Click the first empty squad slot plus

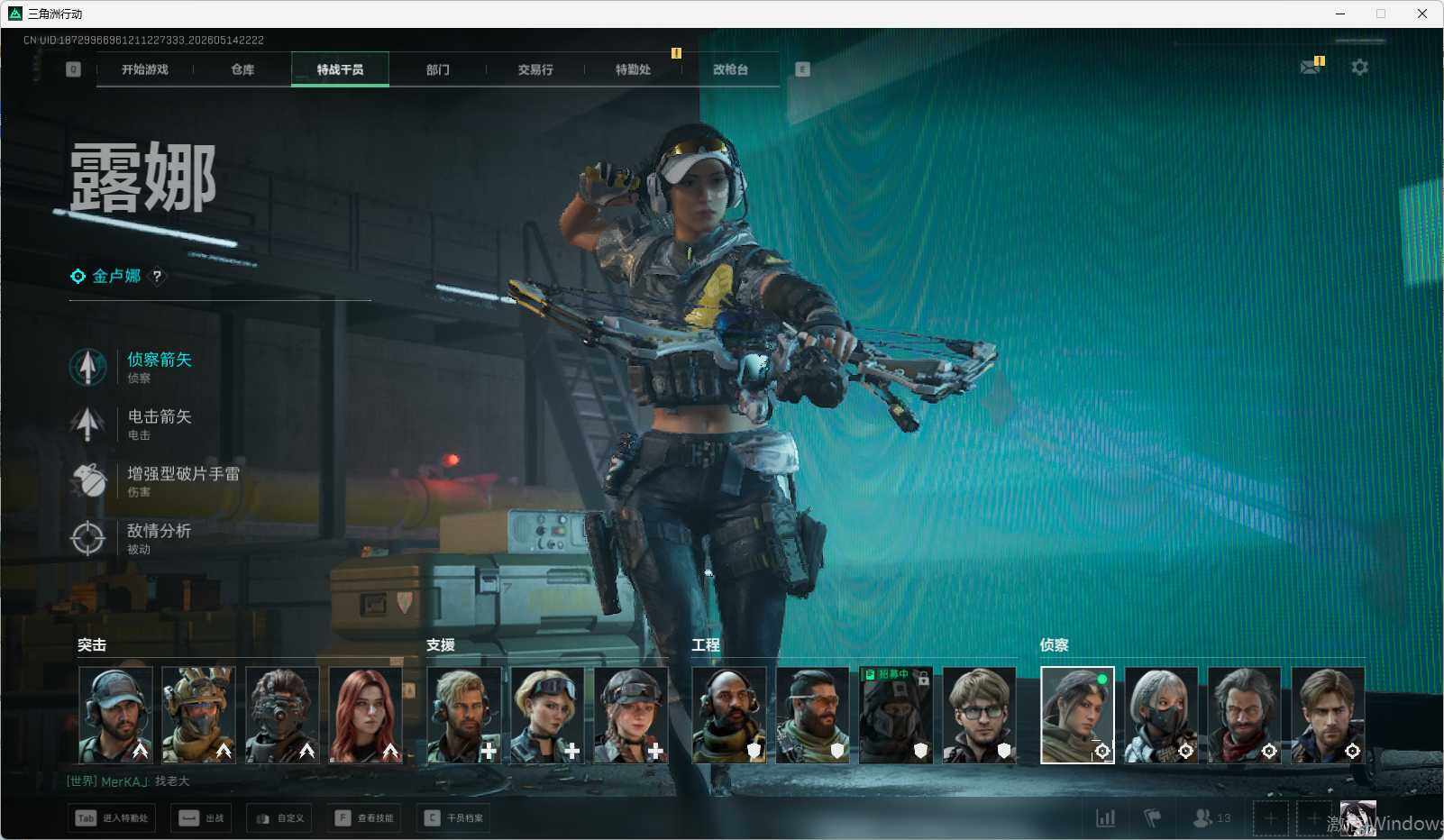point(1270,818)
